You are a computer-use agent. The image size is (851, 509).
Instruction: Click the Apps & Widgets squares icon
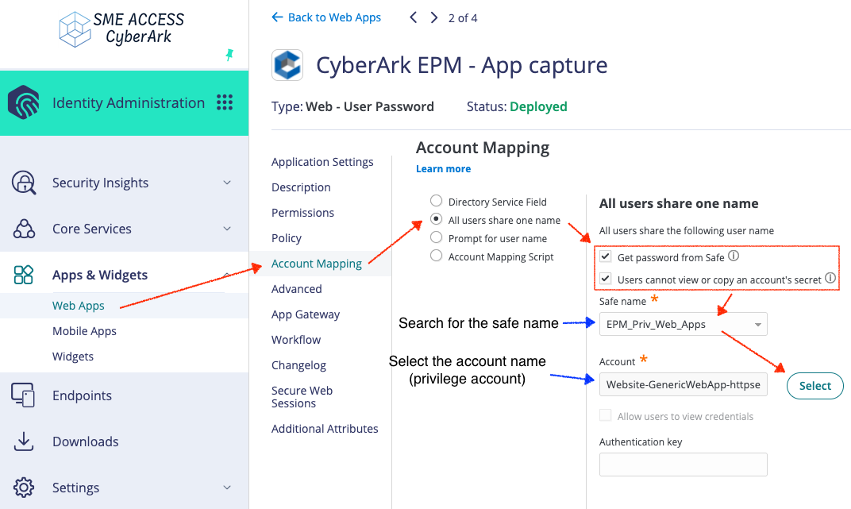click(23, 275)
